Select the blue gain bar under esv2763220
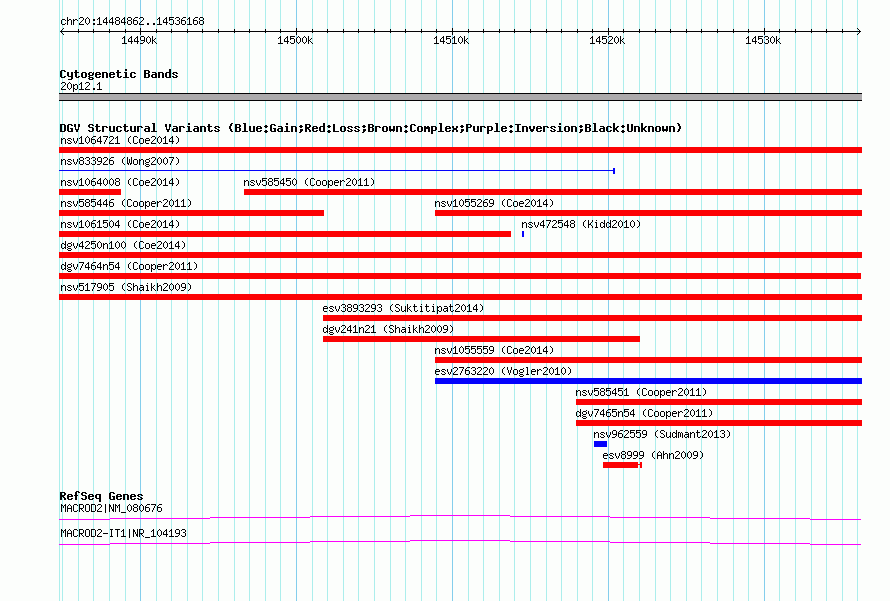 pyautogui.click(x=648, y=381)
